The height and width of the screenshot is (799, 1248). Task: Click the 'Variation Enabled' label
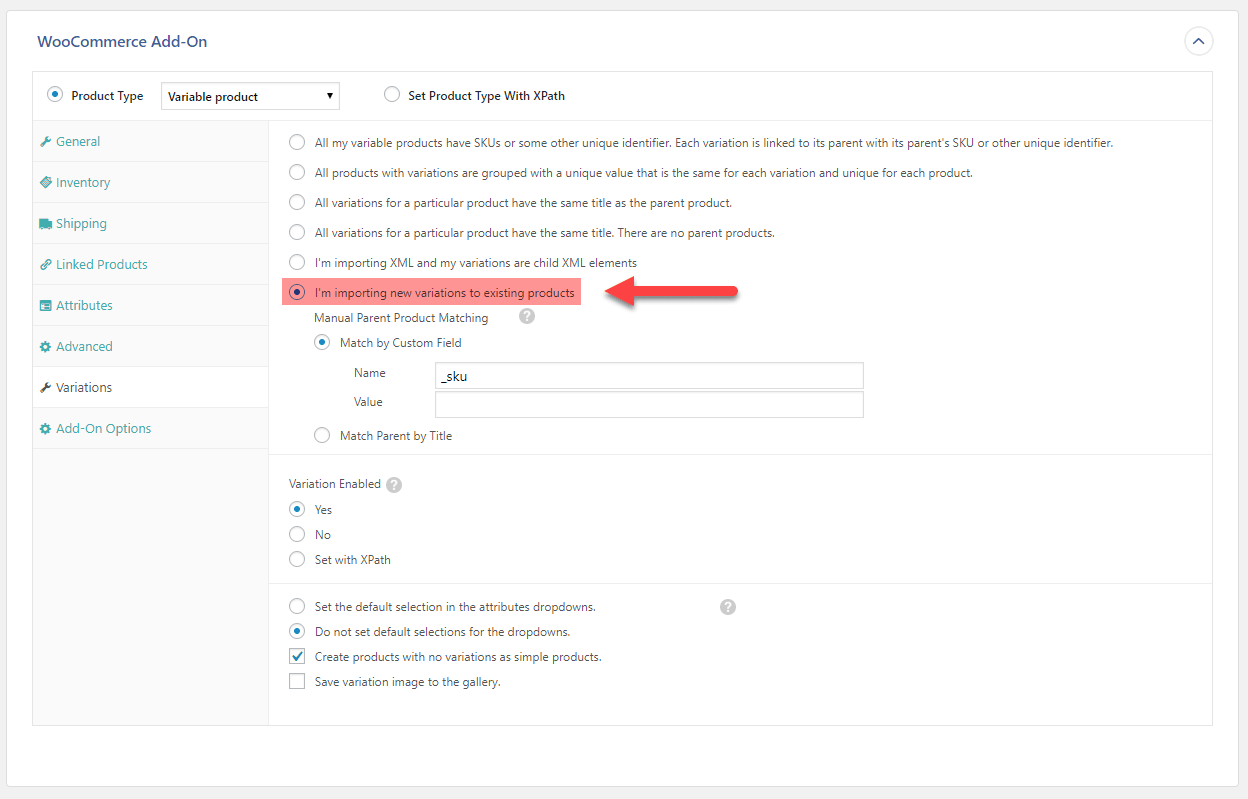(x=335, y=484)
